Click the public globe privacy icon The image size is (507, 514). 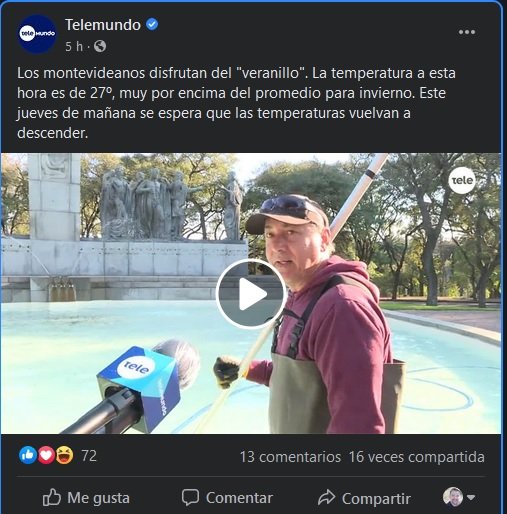[100, 46]
